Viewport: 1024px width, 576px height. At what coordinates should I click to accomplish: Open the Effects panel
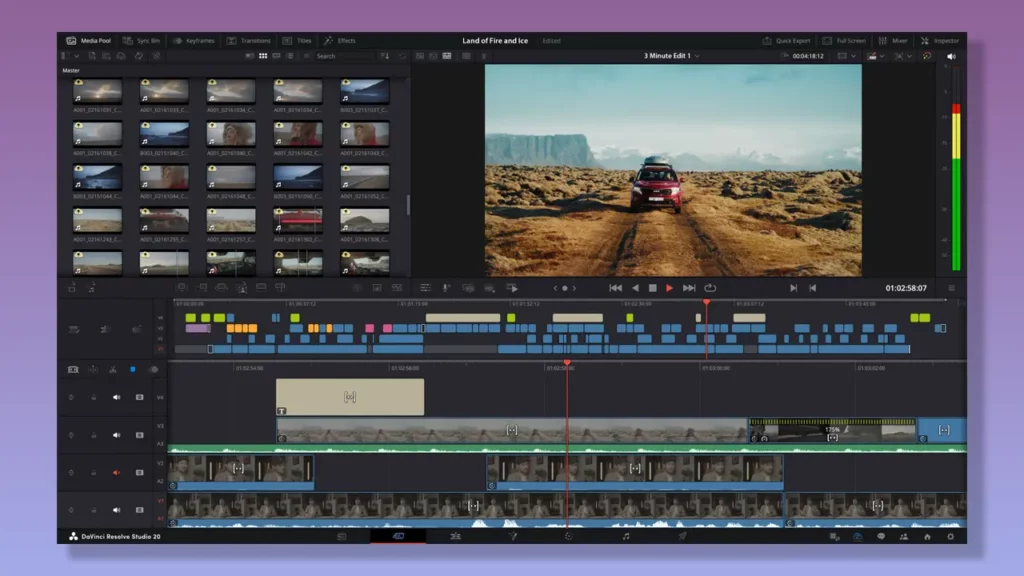click(x=340, y=40)
